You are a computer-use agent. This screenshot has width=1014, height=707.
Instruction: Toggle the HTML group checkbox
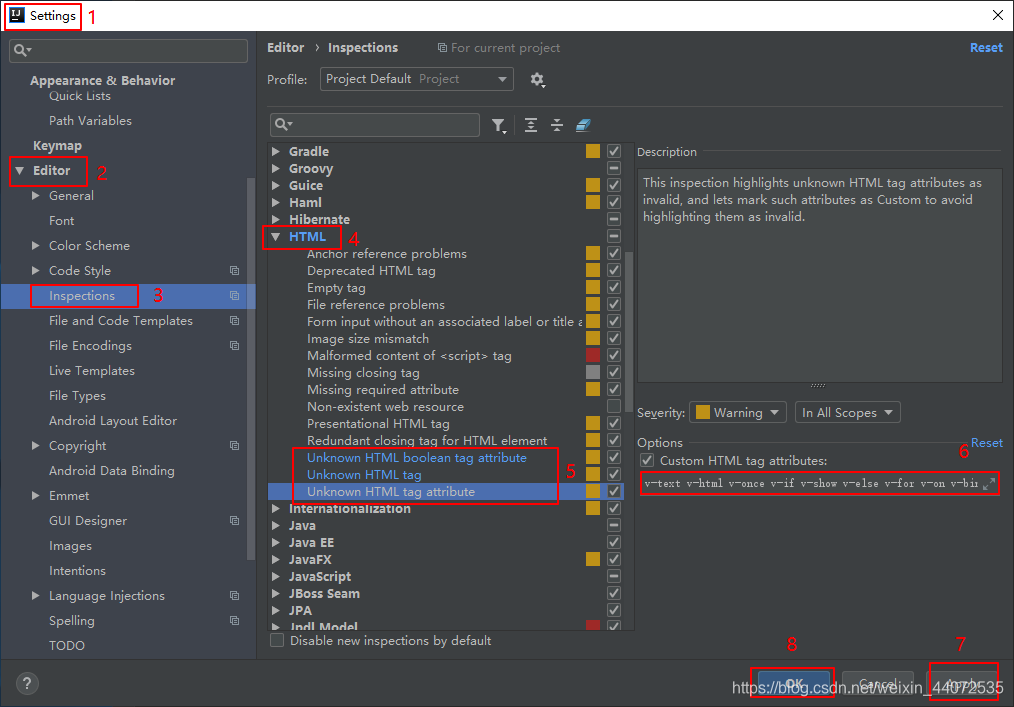pyautogui.click(x=614, y=236)
